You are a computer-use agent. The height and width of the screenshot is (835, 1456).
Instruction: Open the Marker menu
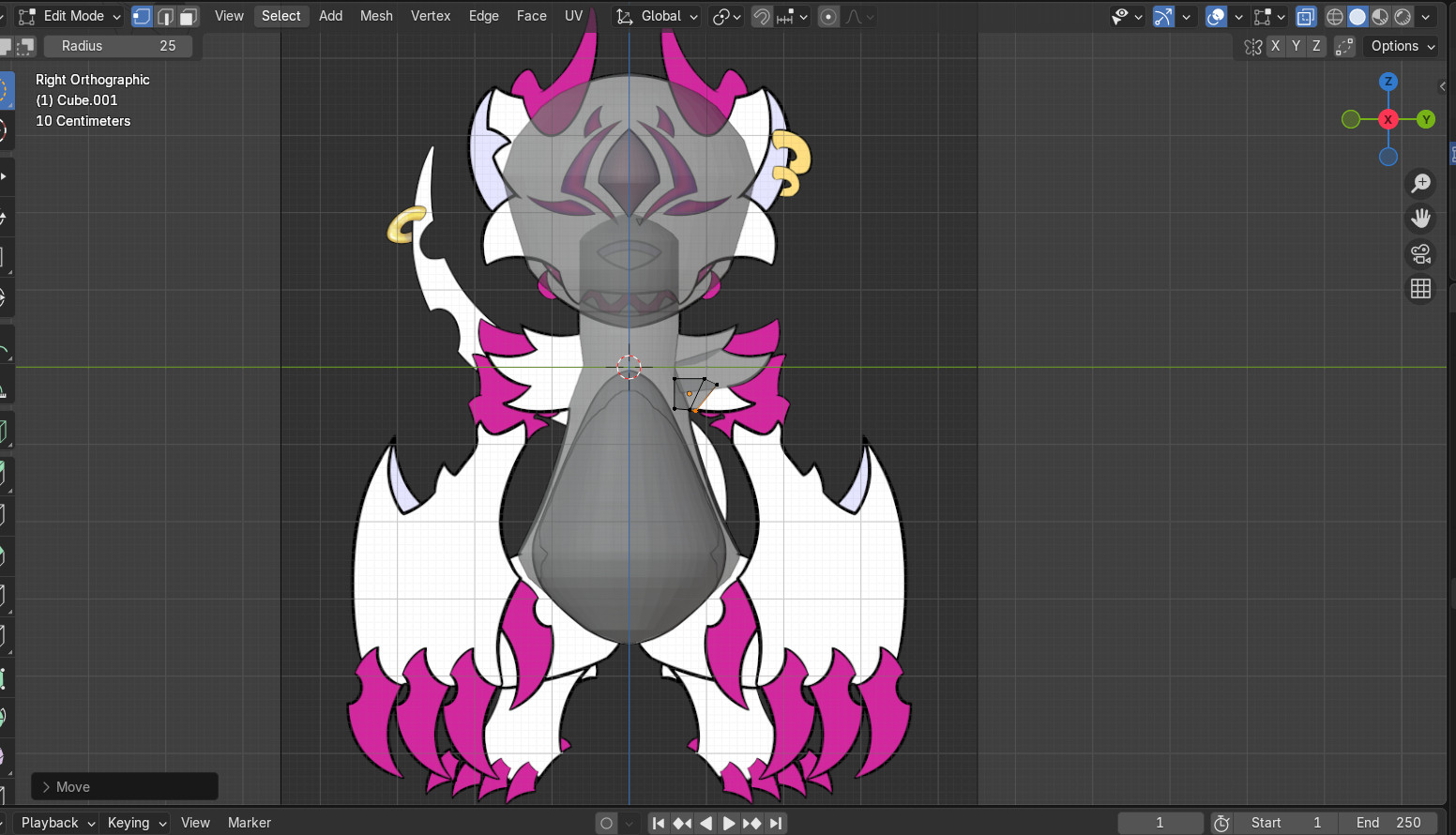pyautogui.click(x=250, y=823)
